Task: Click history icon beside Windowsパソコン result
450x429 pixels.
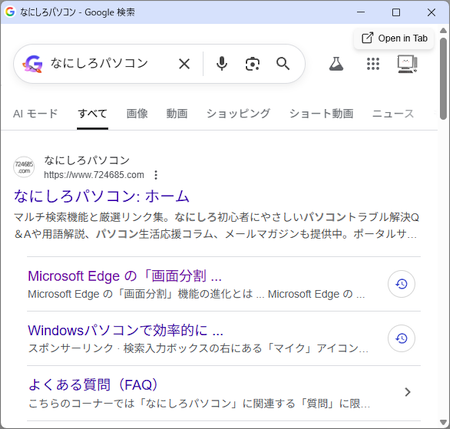Action: (401, 338)
